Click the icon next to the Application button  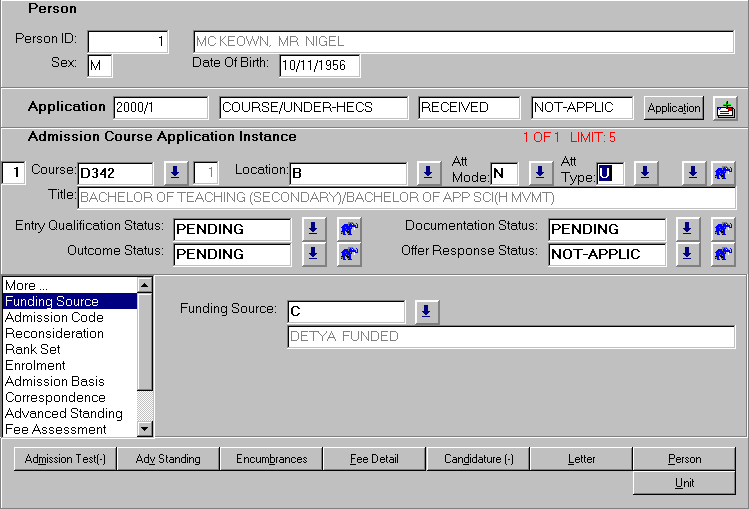click(725, 108)
